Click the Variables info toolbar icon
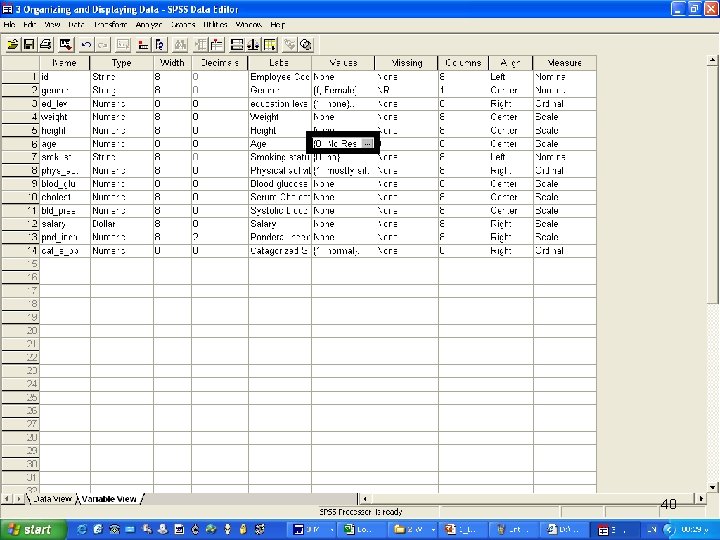Image resolution: width=720 pixels, height=540 pixels. (x=160, y=45)
